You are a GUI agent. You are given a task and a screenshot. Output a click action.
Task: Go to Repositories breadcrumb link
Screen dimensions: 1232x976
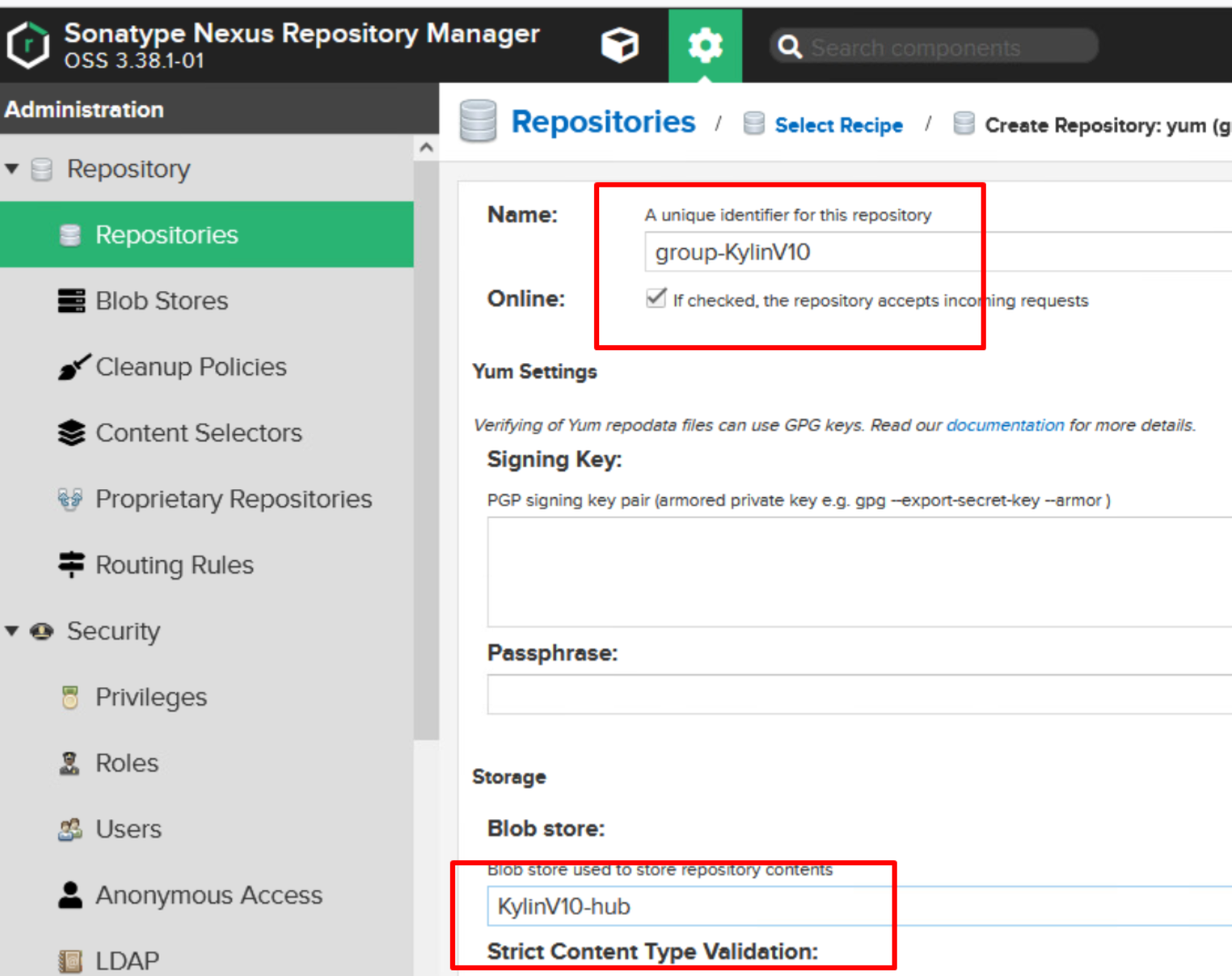click(x=603, y=122)
